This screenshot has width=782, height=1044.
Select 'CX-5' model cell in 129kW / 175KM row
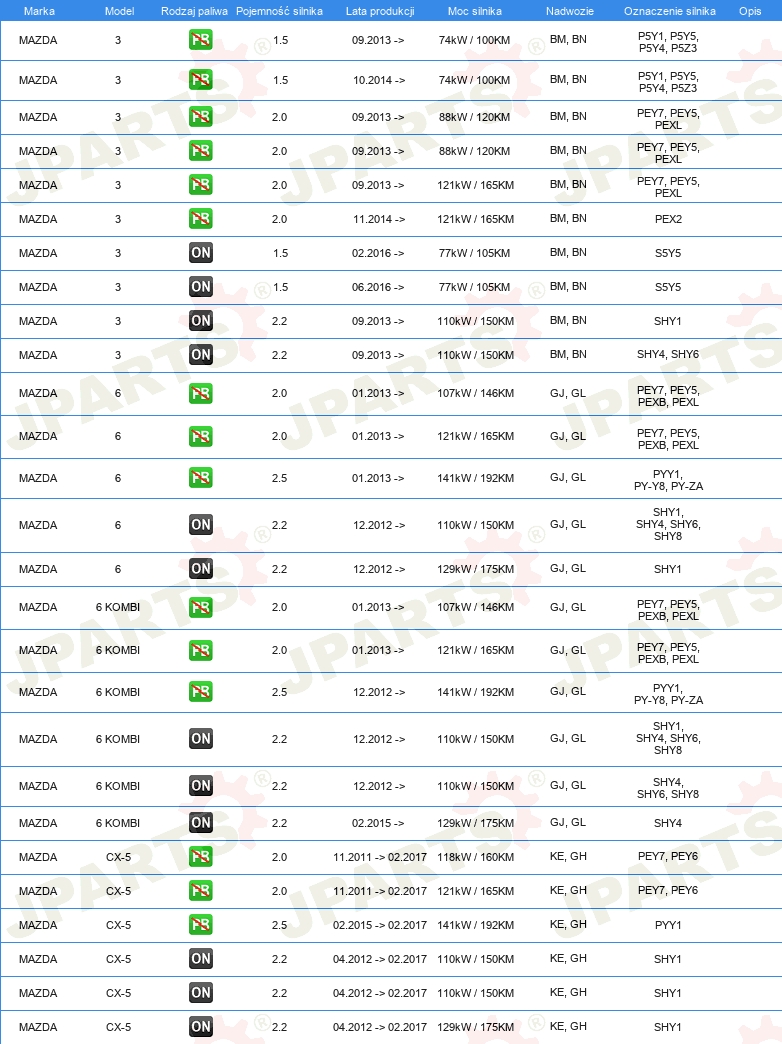click(119, 1027)
